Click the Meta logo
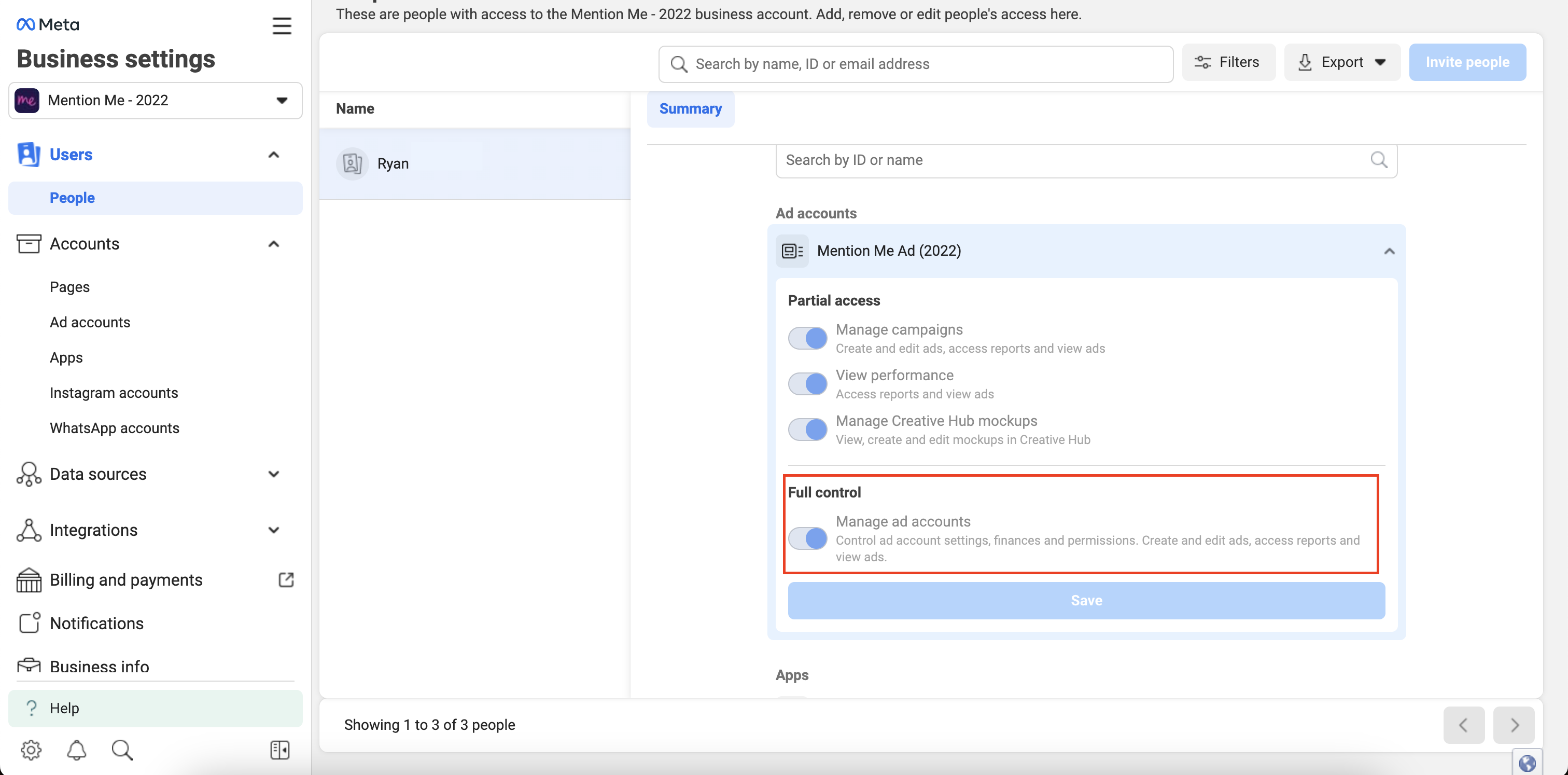The height and width of the screenshot is (775, 1568). click(48, 24)
